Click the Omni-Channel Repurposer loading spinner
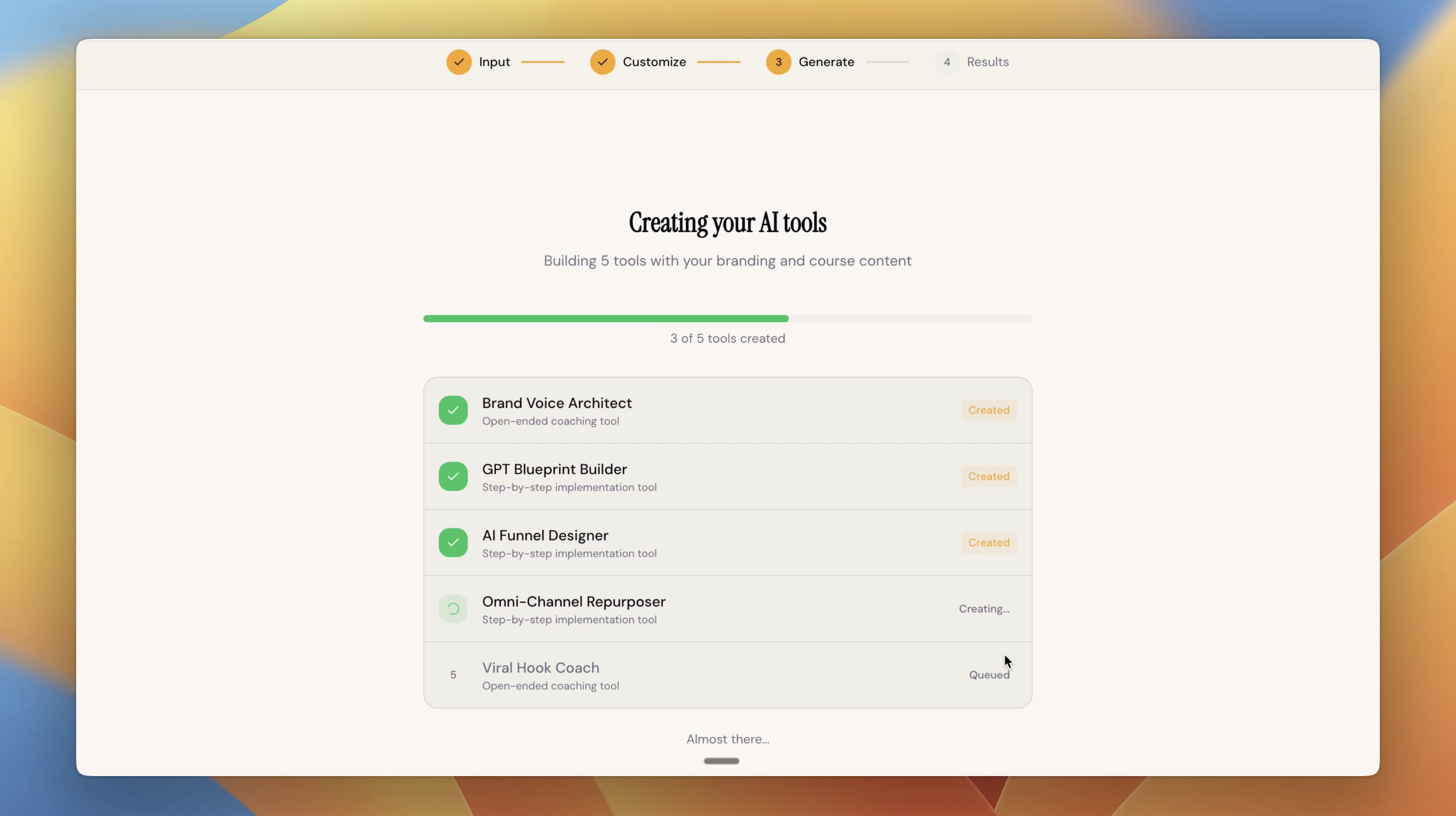This screenshot has width=1456, height=816. point(453,609)
